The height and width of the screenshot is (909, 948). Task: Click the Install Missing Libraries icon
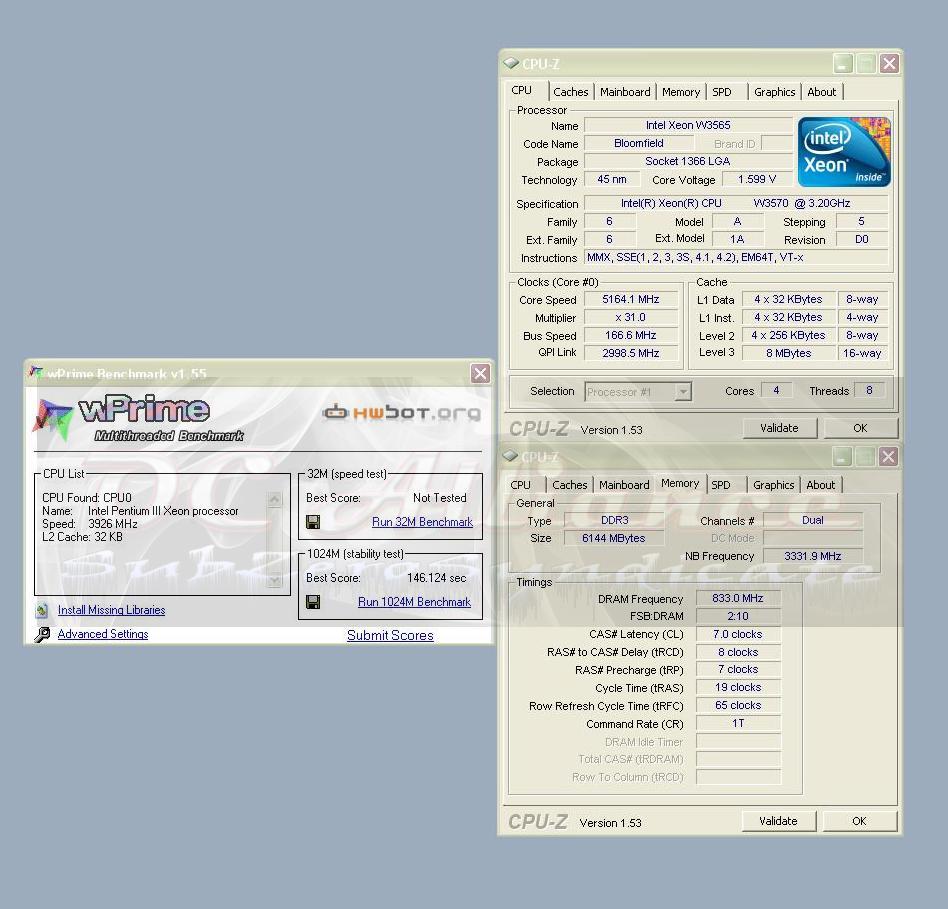[x=42, y=610]
